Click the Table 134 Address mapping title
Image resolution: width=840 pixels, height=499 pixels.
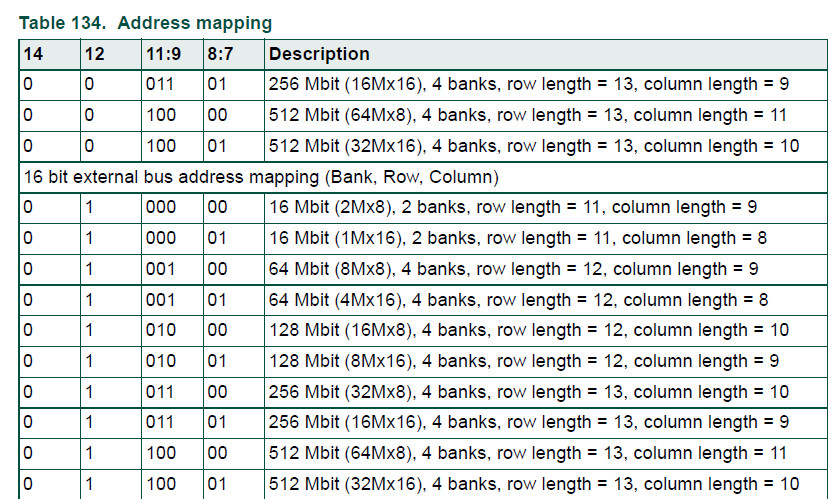pos(145,23)
